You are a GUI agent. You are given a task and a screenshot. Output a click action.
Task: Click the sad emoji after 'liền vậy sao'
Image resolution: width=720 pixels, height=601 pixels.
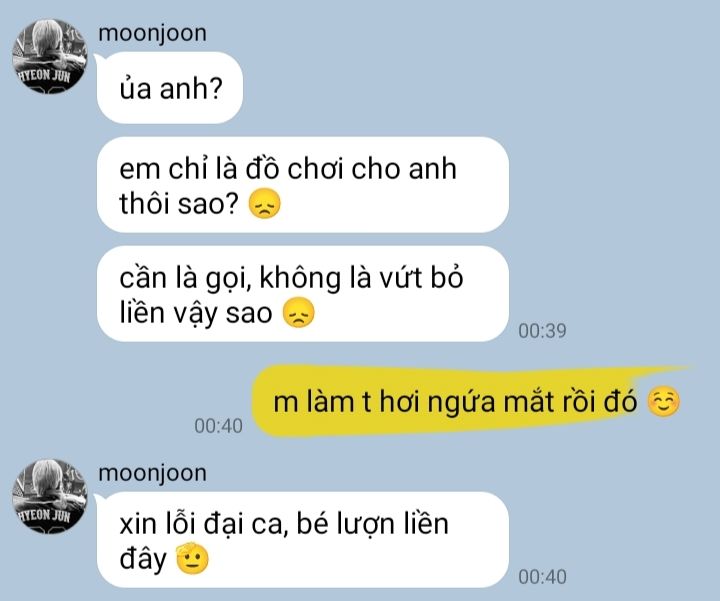[298, 313]
